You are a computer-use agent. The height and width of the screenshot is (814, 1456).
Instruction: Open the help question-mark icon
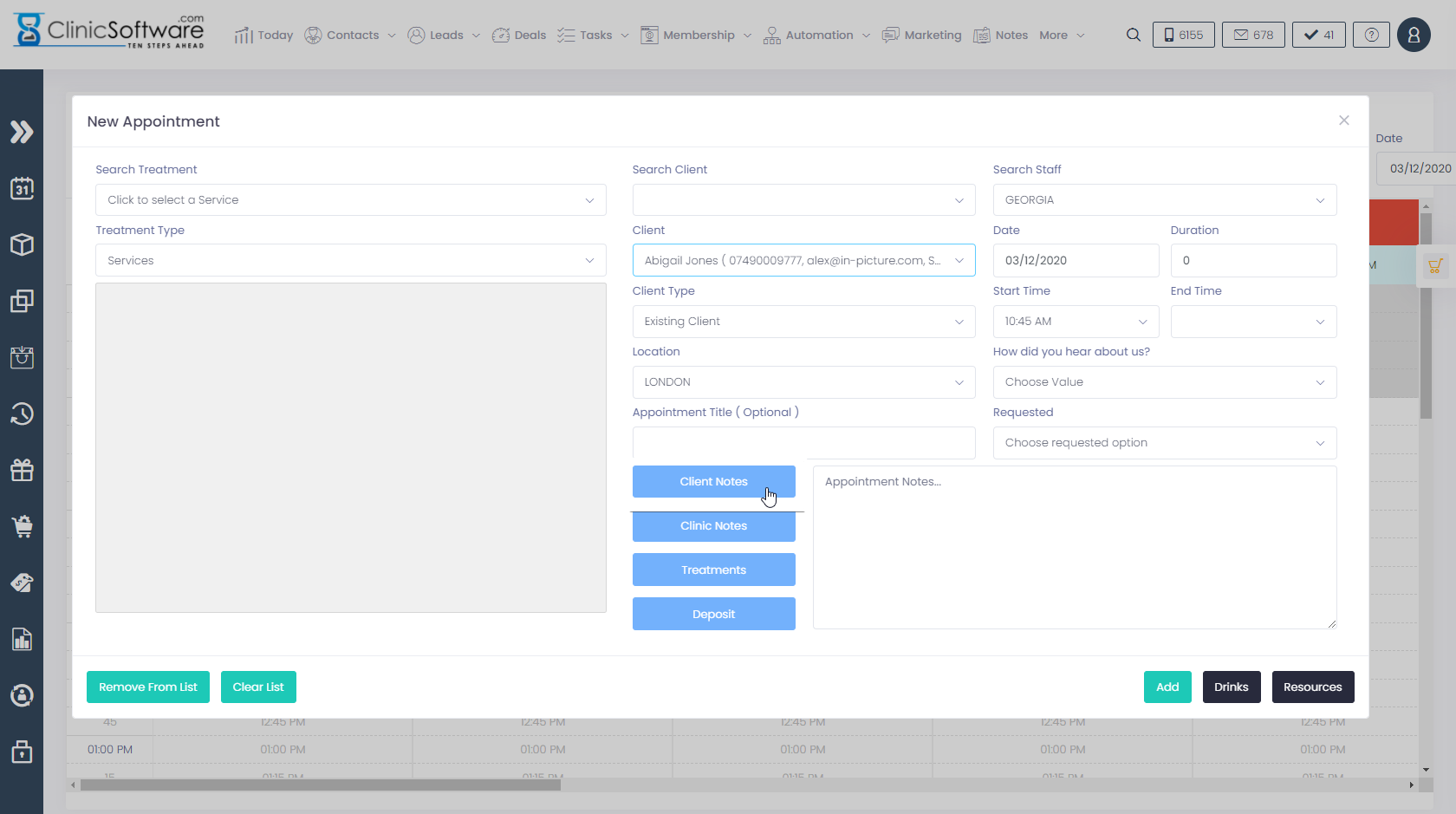(1371, 35)
